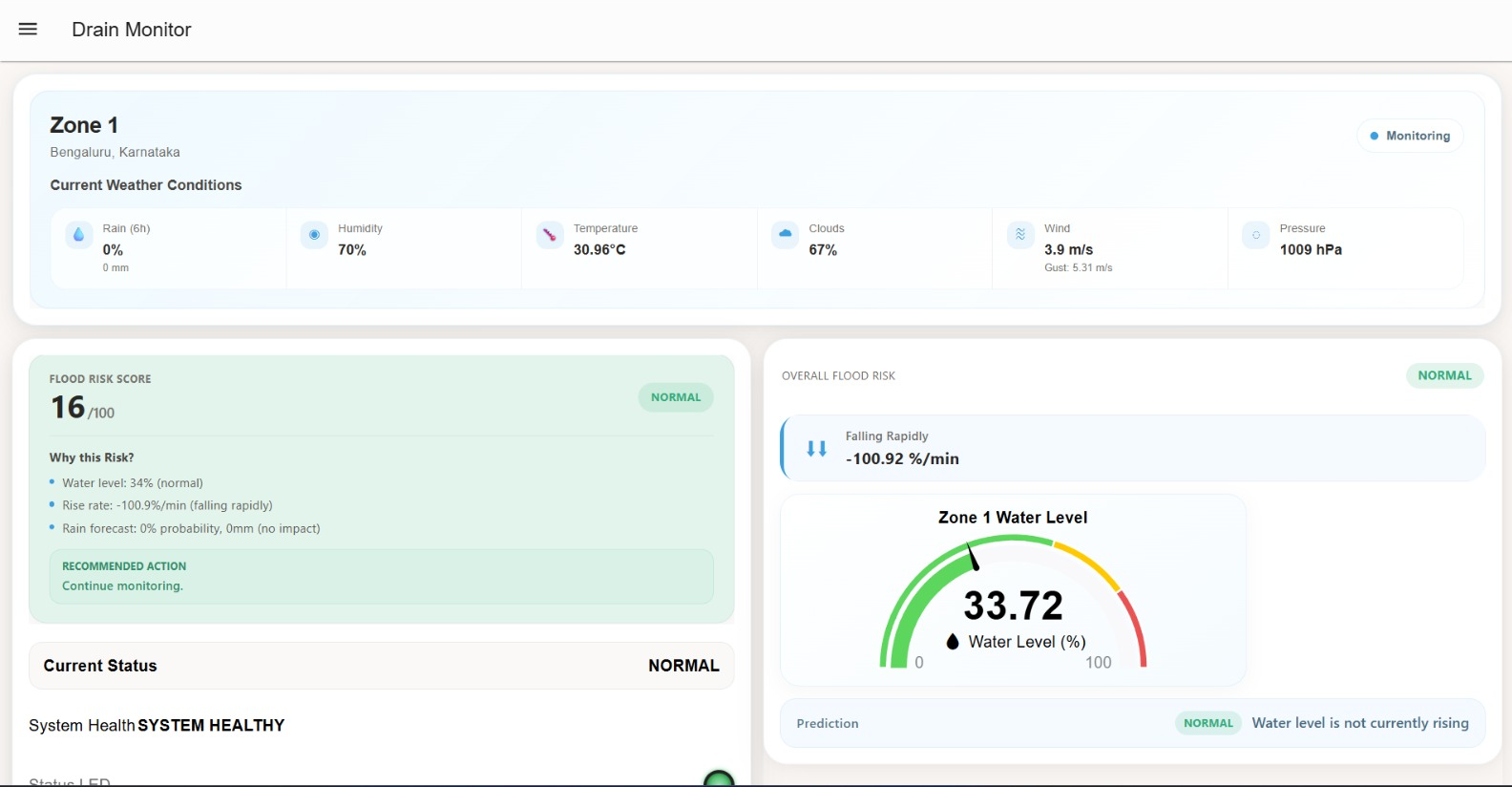Click the Zone 1 Water Level gauge arc
Image resolution: width=1512 pixels, height=787 pixels.
point(1013,600)
